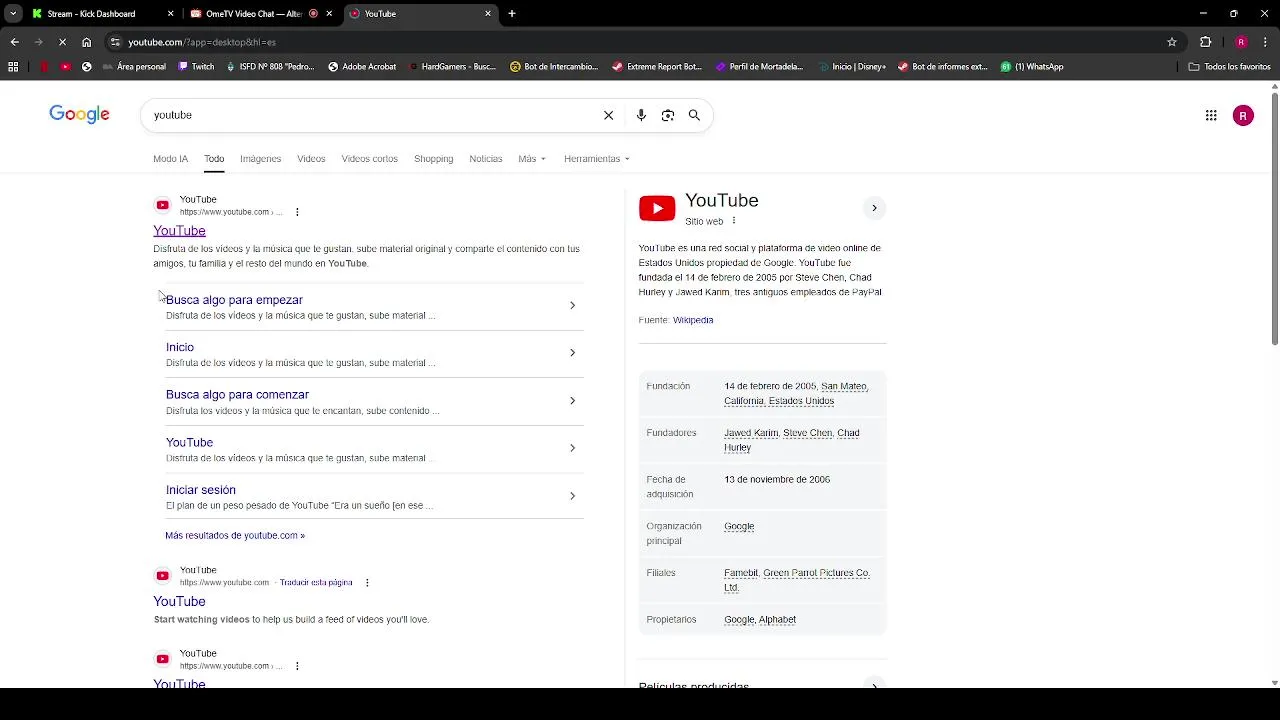Open options menu for first YouTube result

point(297,212)
